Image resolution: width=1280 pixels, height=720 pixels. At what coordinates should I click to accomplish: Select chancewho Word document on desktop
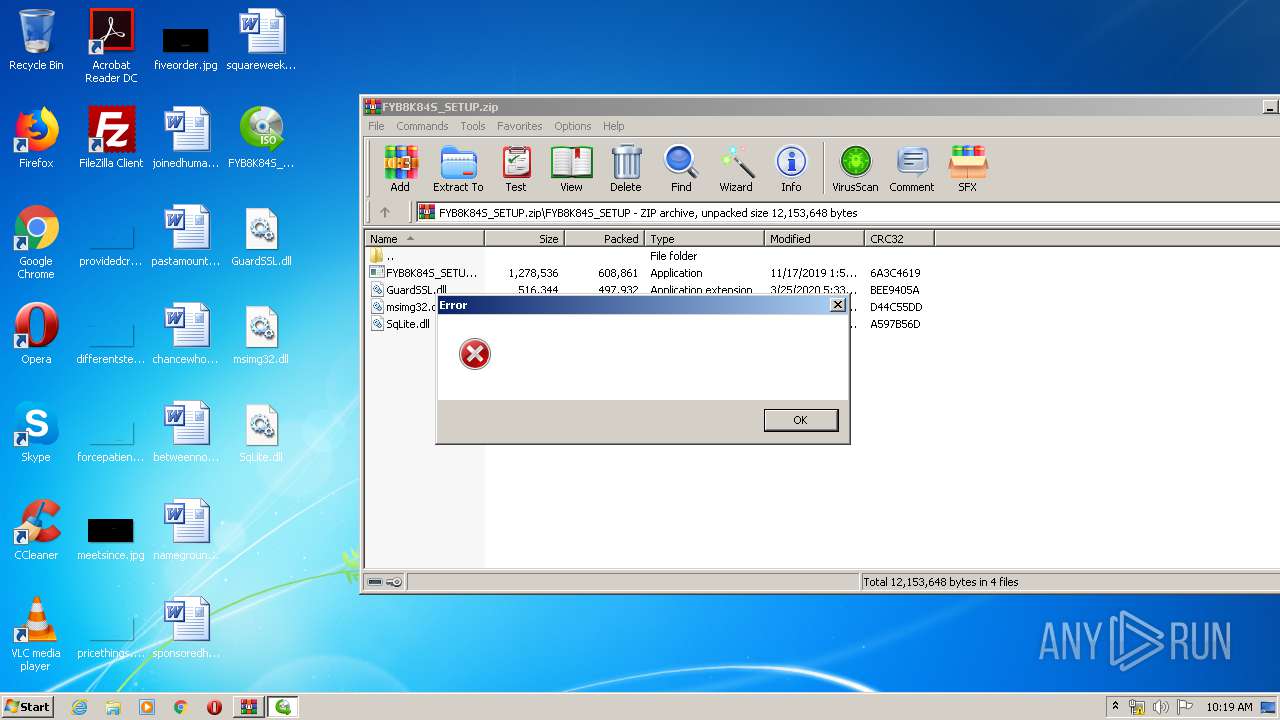point(186,334)
